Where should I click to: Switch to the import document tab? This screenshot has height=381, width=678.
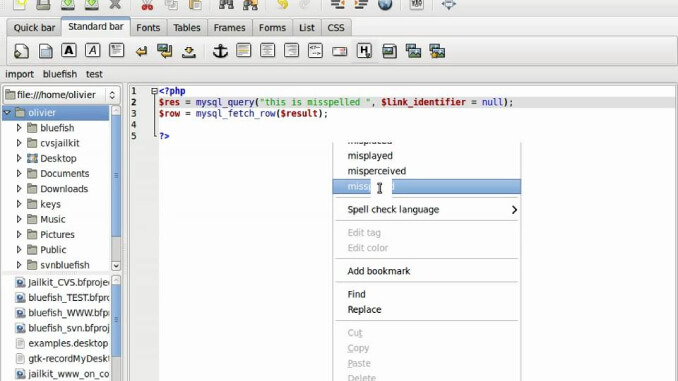point(19,74)
